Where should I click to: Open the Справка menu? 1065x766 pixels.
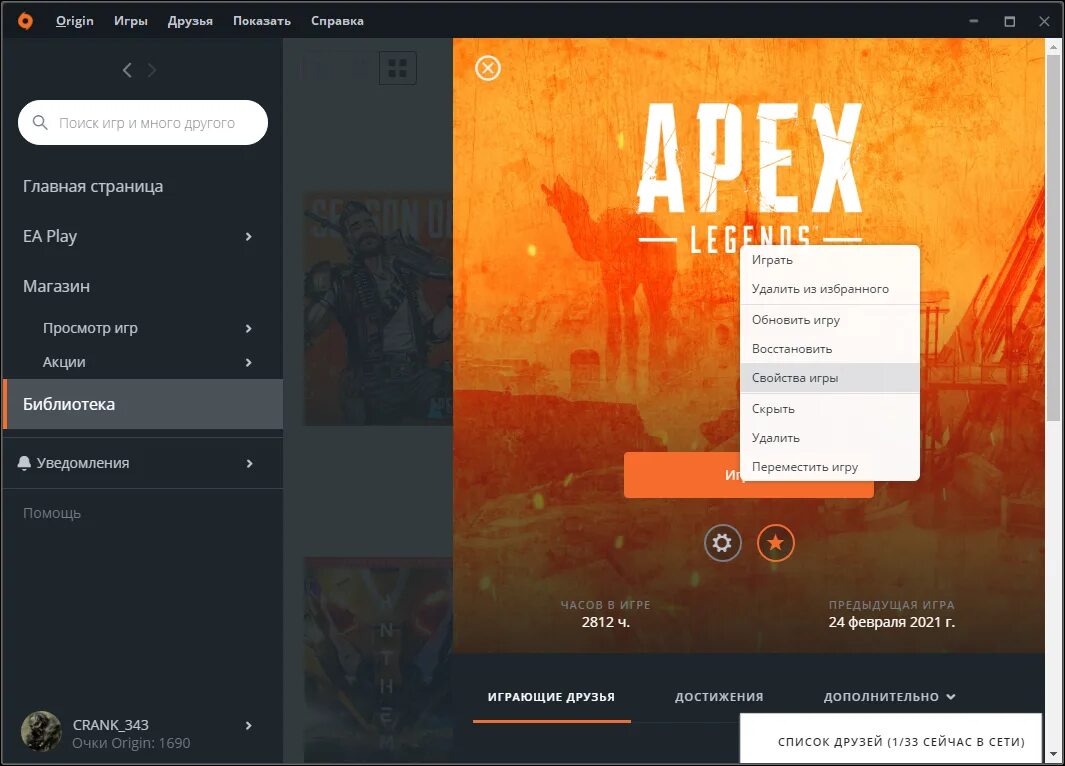(x=337, y=21)
